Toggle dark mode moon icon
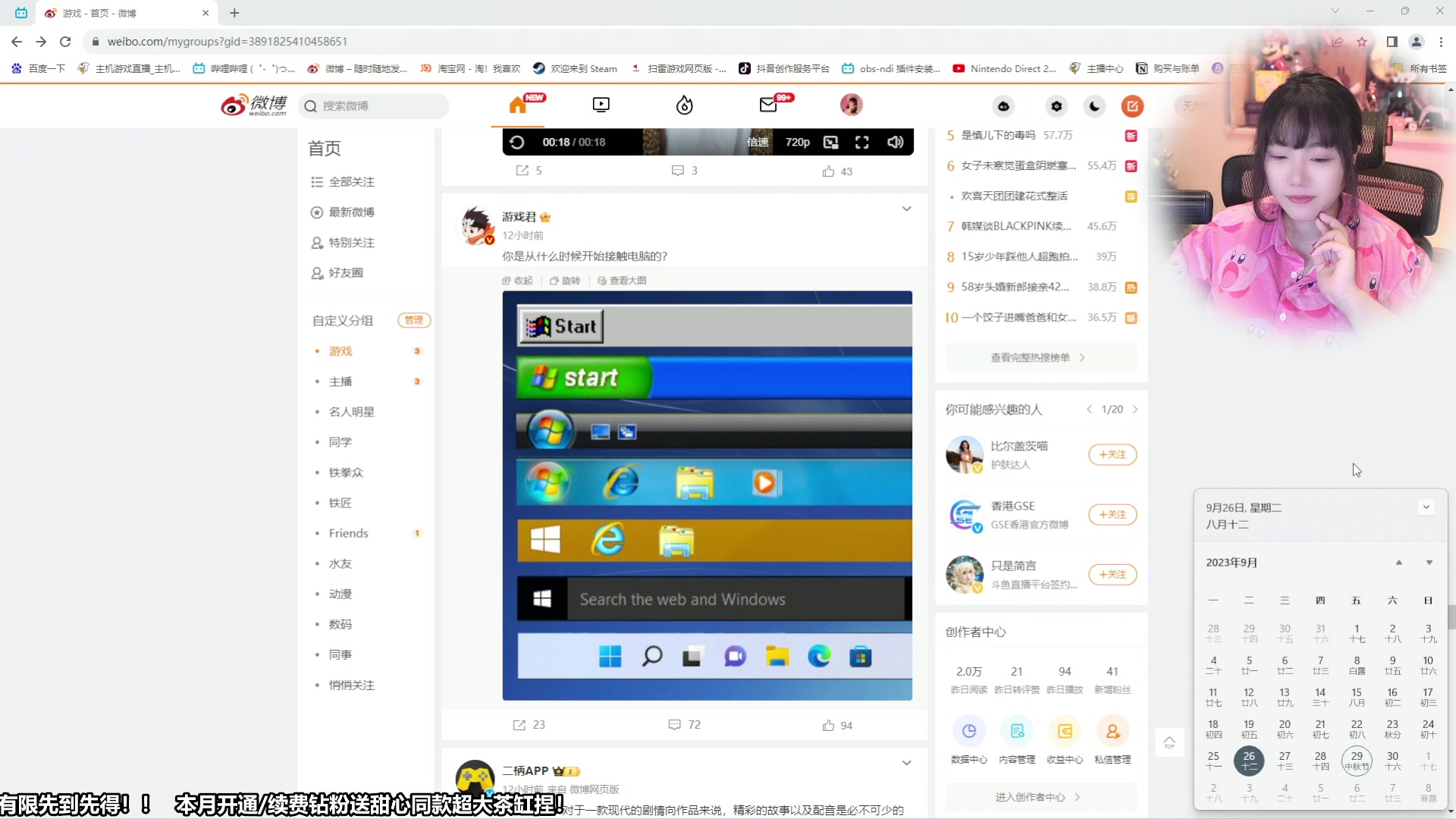The height and width of the screenshot is (819, 1456). (x=1094, y=106)
